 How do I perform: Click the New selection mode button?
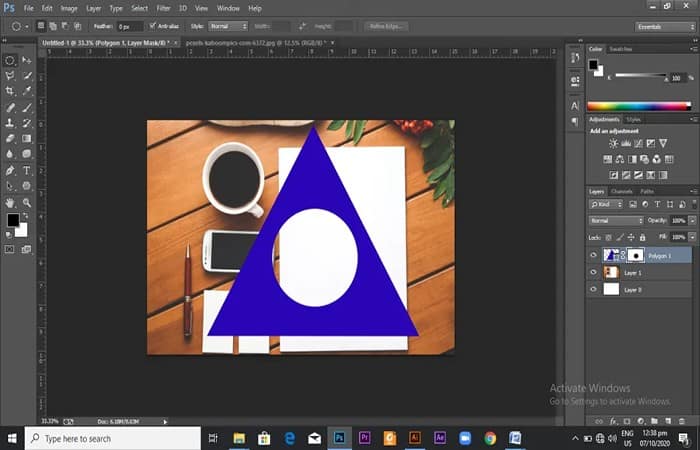(x=41, y=26)
